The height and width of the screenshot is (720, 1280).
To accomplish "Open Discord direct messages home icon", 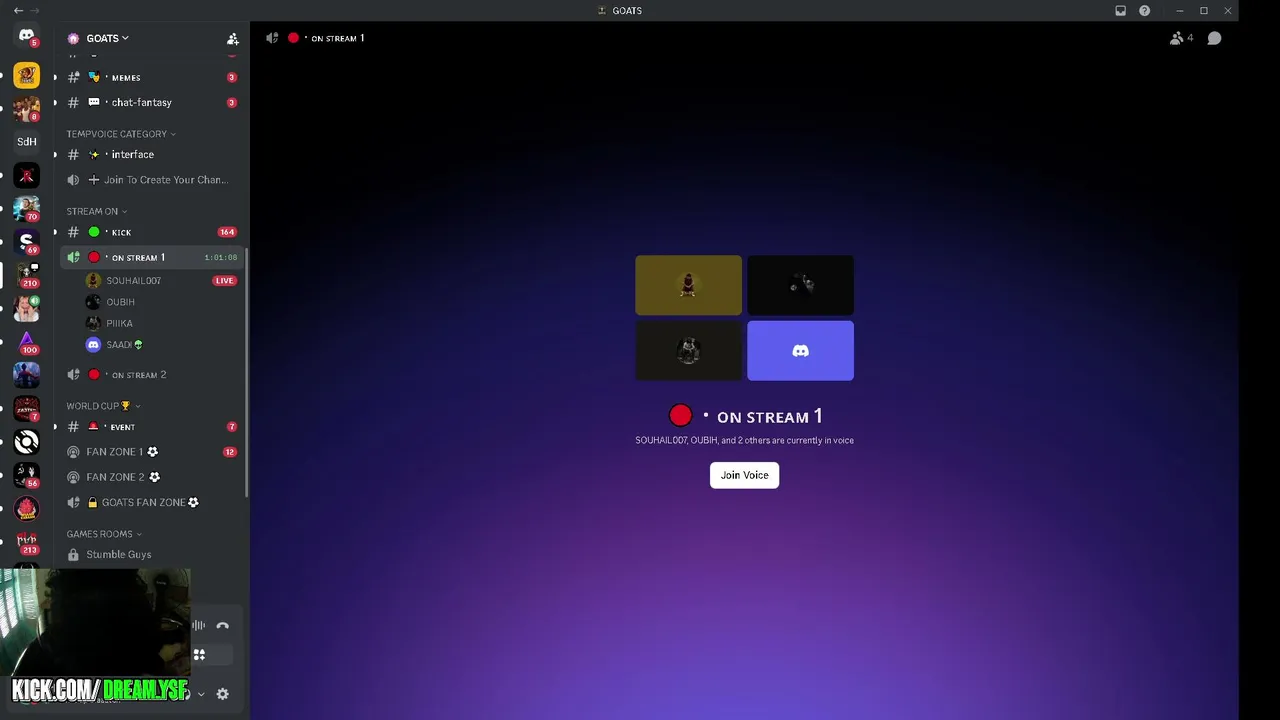I will [26, 37].
